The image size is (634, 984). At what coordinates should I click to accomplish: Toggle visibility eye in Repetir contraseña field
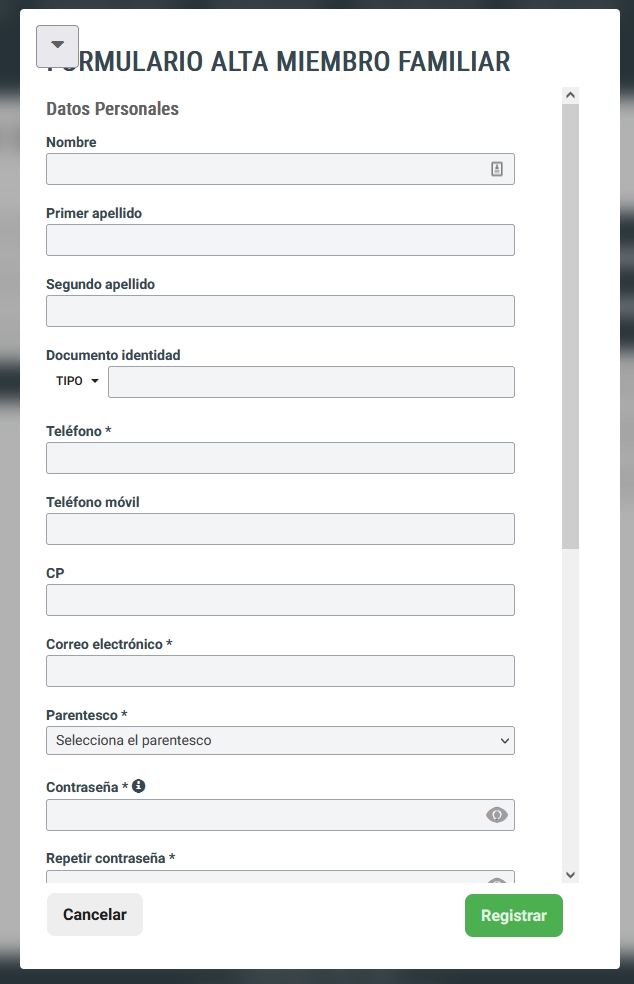pyautogui.click(x=497, y=880)
